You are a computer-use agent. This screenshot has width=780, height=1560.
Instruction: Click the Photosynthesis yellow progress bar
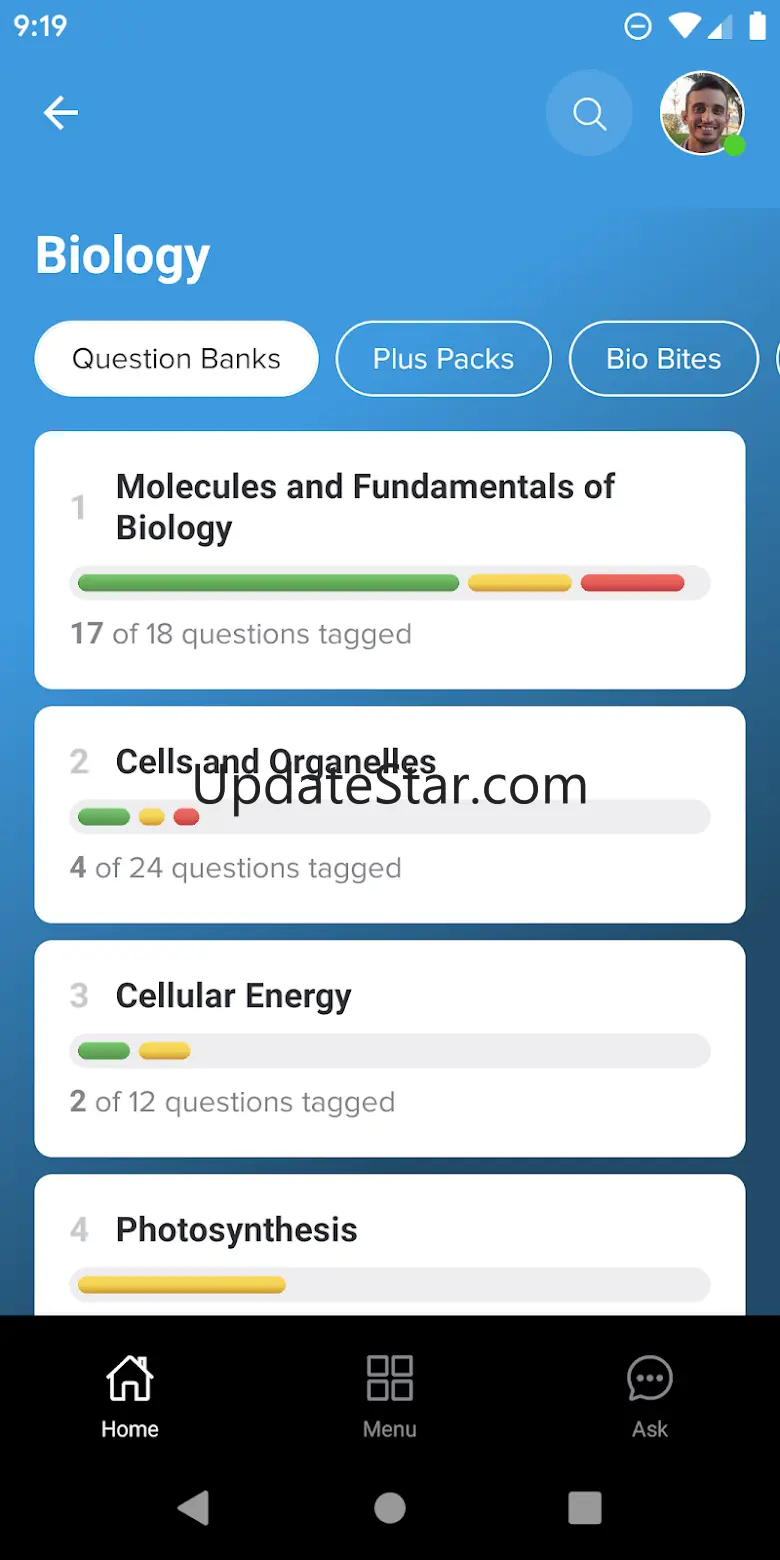[x=181, y=1285]
